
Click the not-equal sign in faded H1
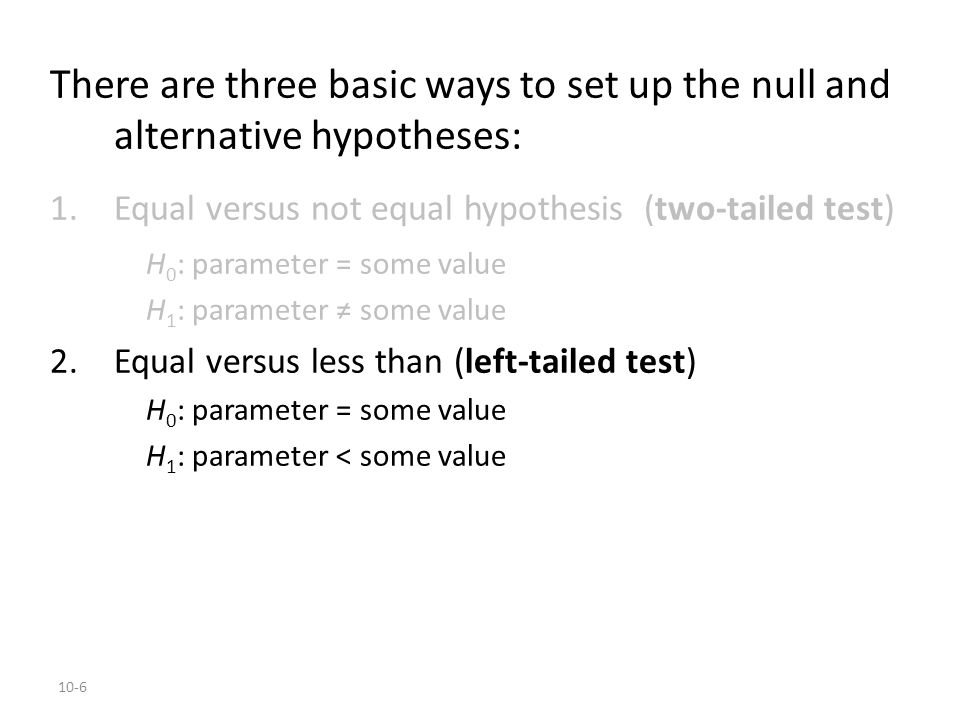pos(343,311)
